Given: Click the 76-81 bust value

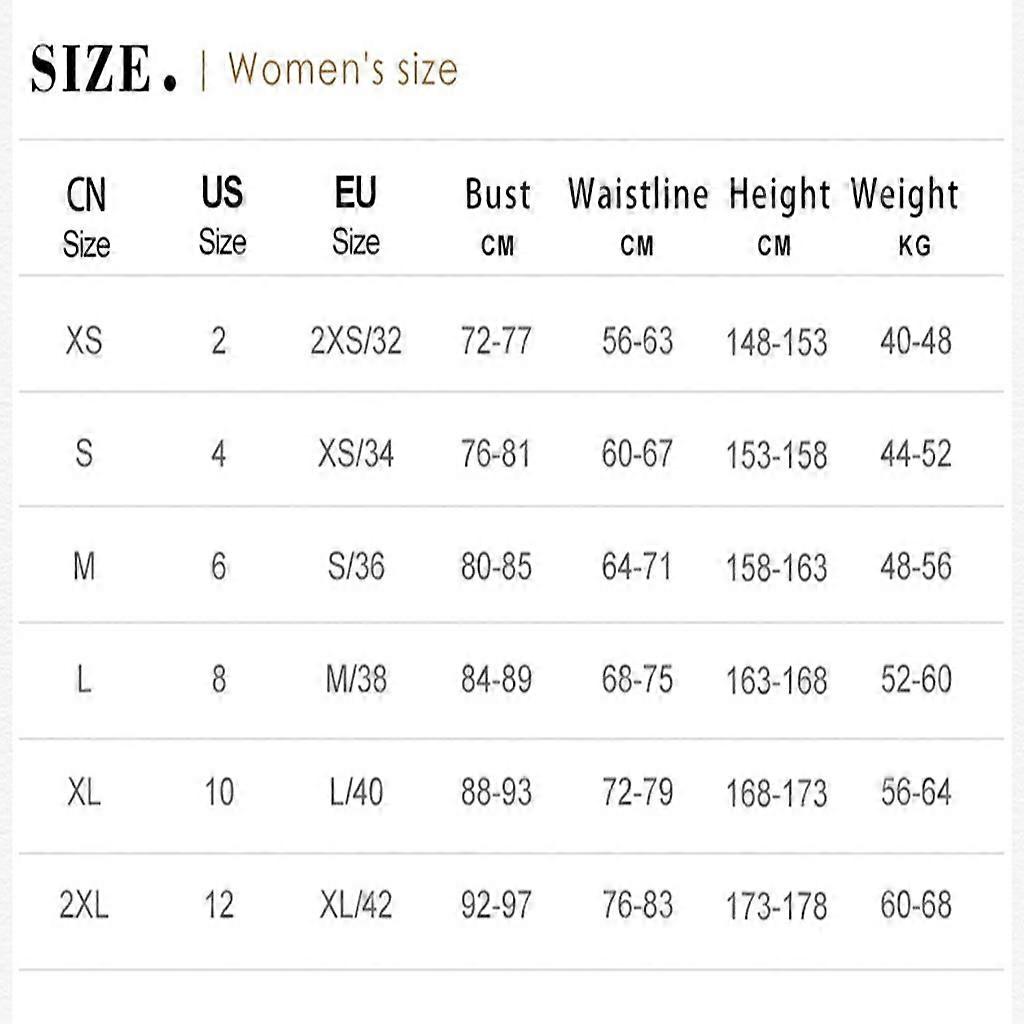Looking at the screenshot, I should coord(496,454).
